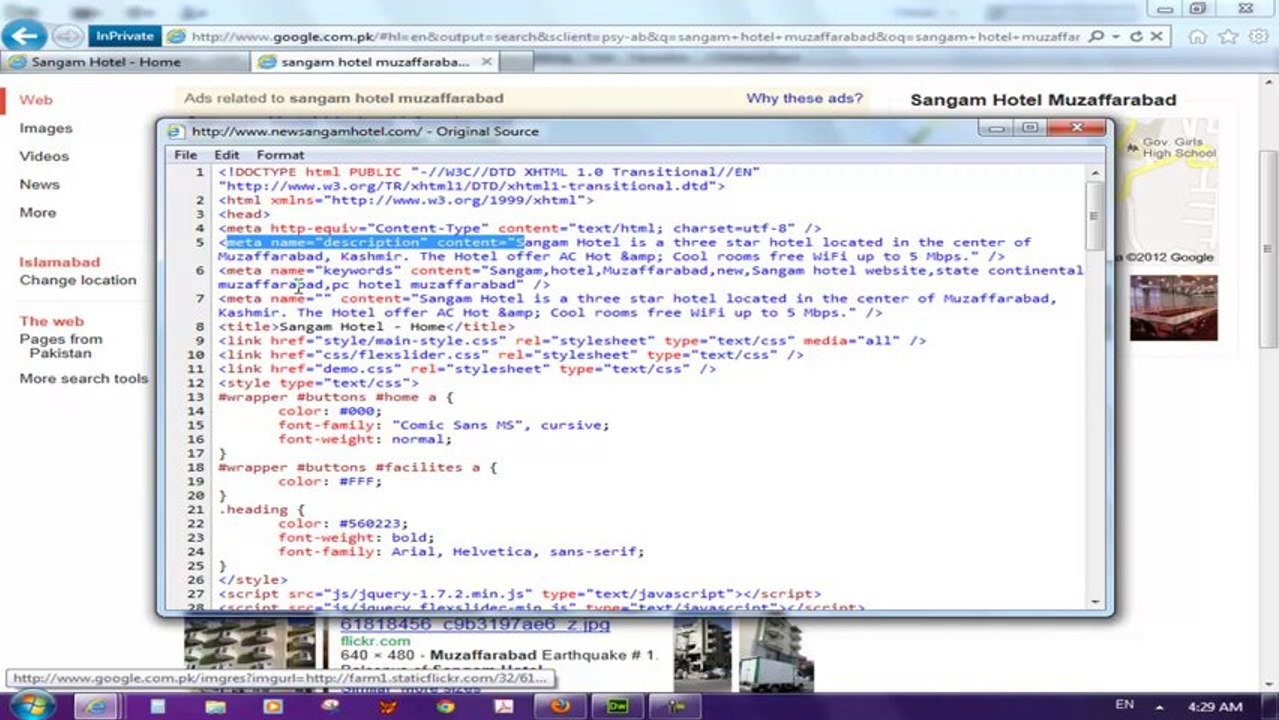
Task: Click the 4:29 AM taskbar clock
Action: (1215, 706)
